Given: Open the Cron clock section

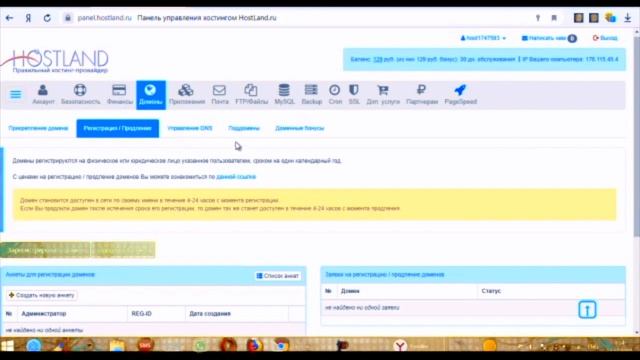Looking at the screenshot, I should tap(335, 95).
